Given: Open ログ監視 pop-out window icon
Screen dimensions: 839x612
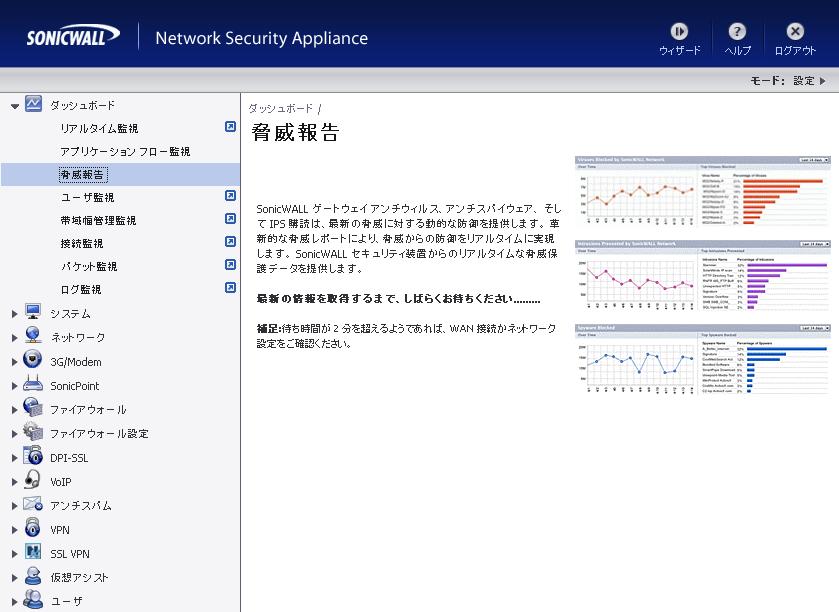Looking at the screenshot, I should 230,288.
